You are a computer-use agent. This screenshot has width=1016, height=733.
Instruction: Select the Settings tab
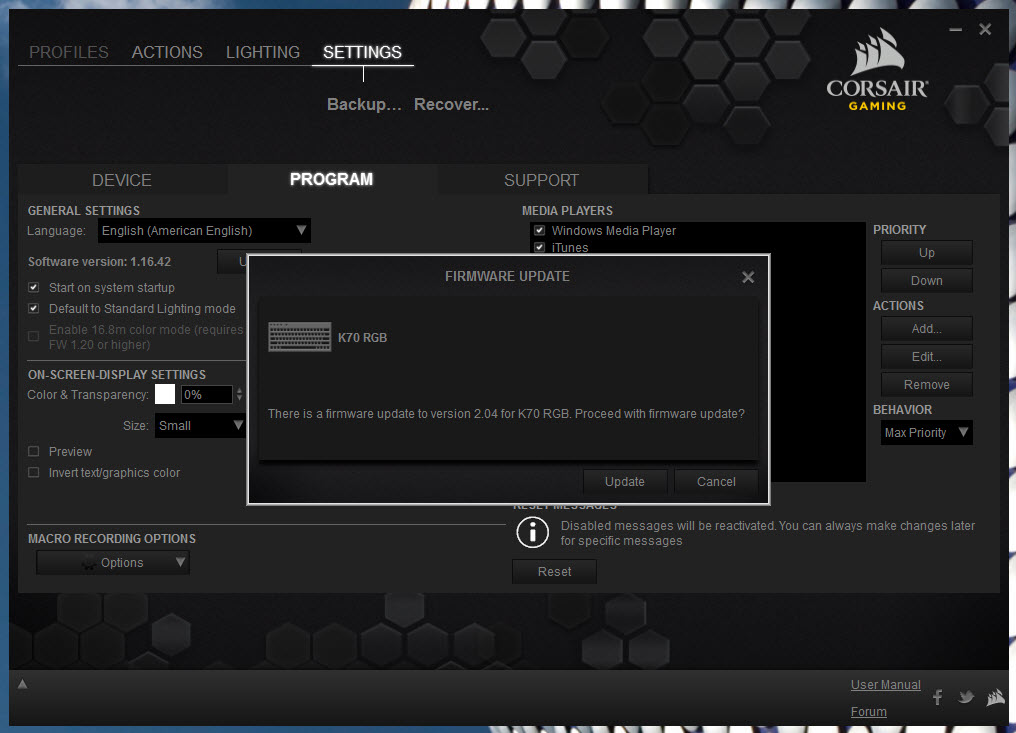(x=362, y=52)
